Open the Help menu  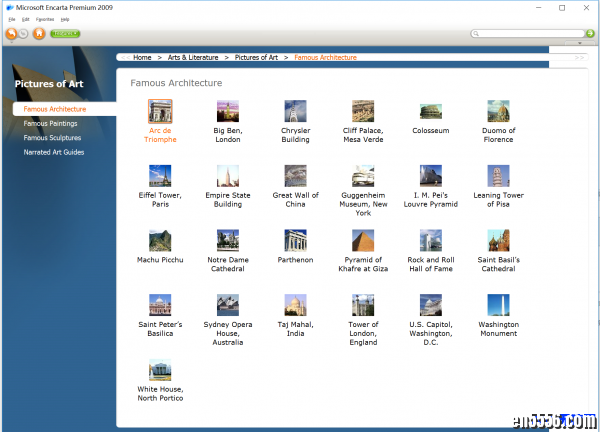(x=65, y=19)
